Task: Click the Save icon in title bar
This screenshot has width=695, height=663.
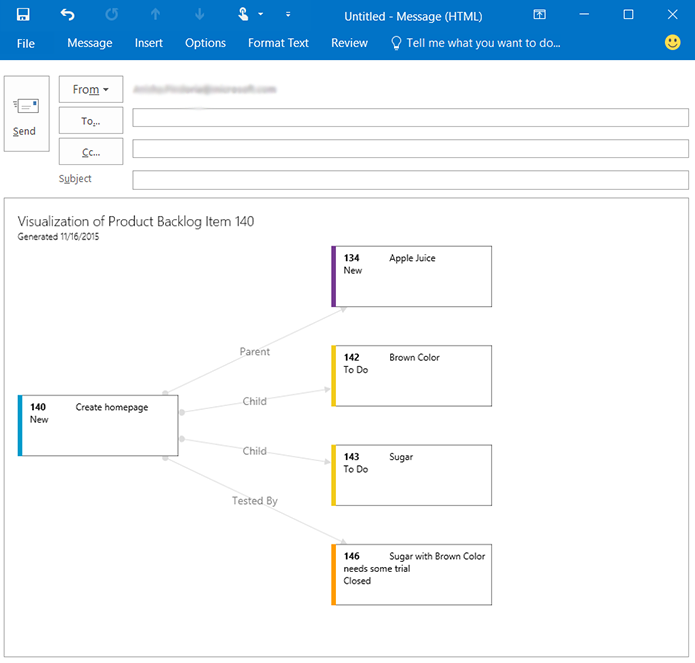Action: 23,15
